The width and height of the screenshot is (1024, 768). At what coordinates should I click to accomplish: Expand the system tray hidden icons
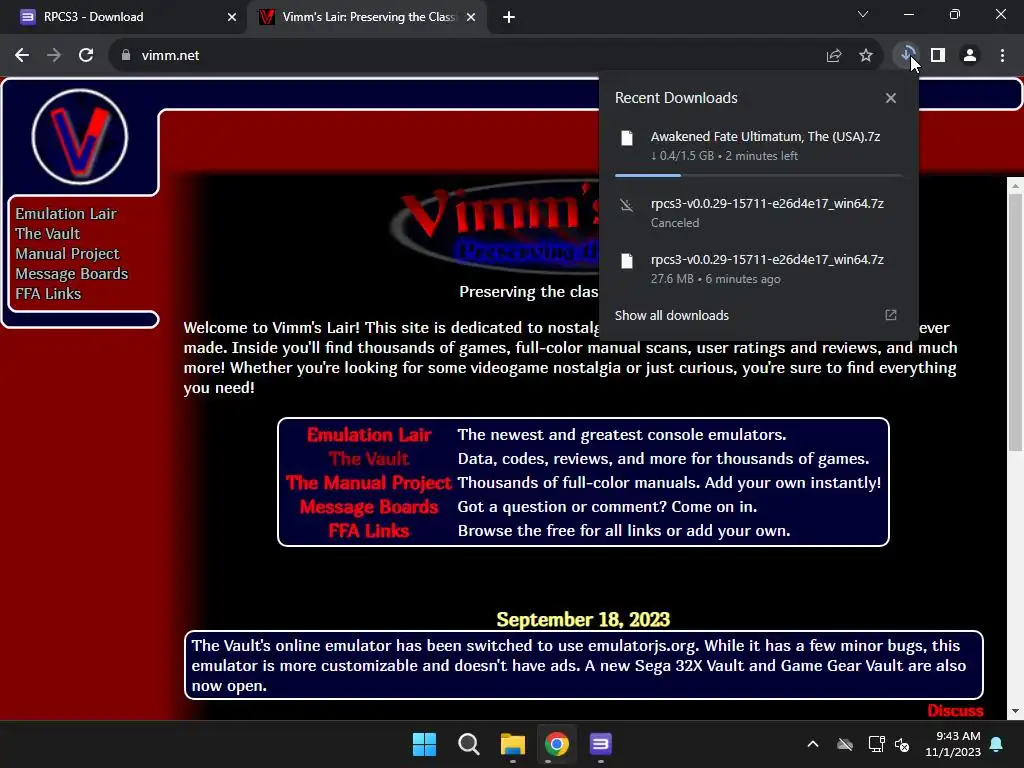click(x=813, y=744)
